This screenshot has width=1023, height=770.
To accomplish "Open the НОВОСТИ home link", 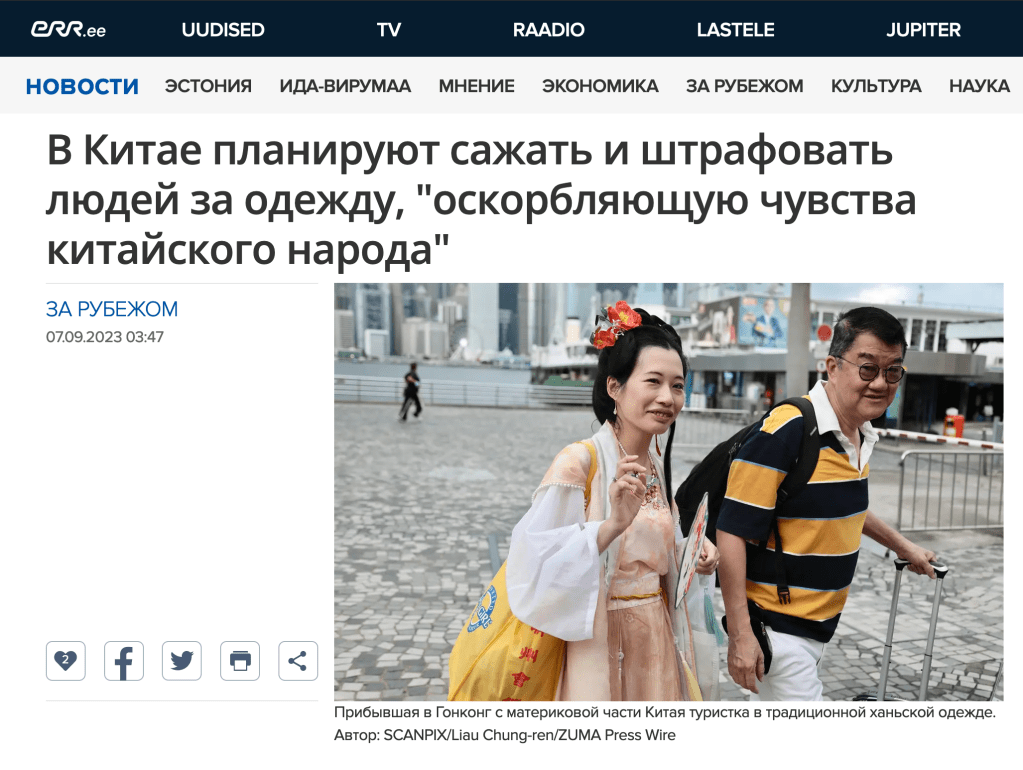I will (82, 86).
